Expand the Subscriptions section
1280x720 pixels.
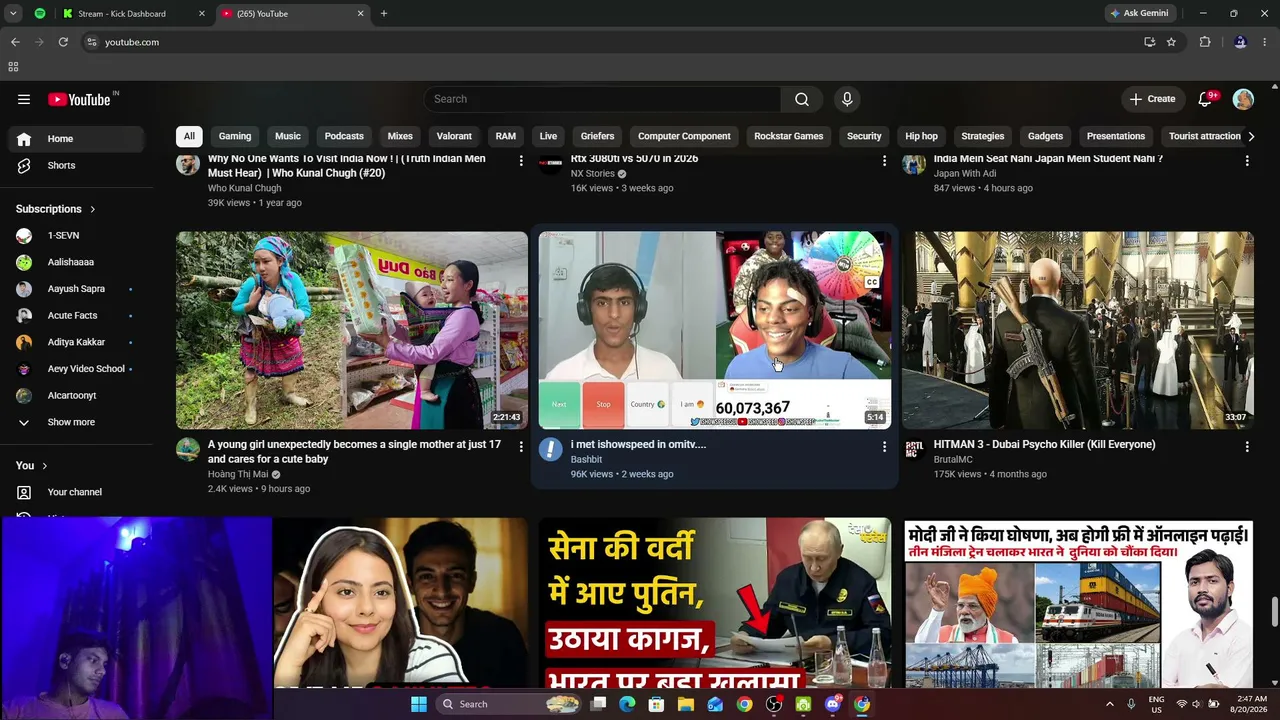pos(56,209)
